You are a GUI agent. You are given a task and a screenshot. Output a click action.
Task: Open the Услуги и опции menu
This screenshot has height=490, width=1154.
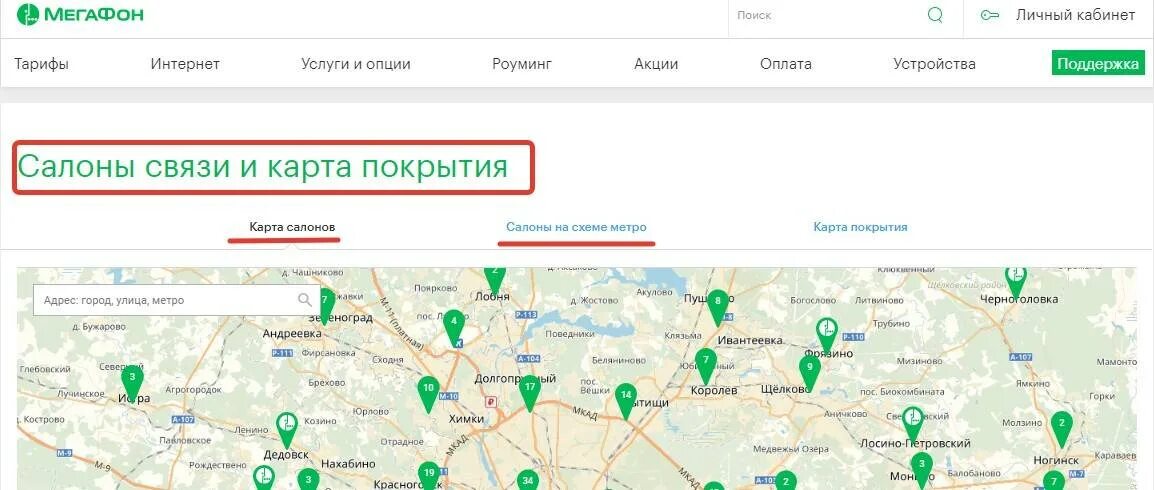(356, 64)
